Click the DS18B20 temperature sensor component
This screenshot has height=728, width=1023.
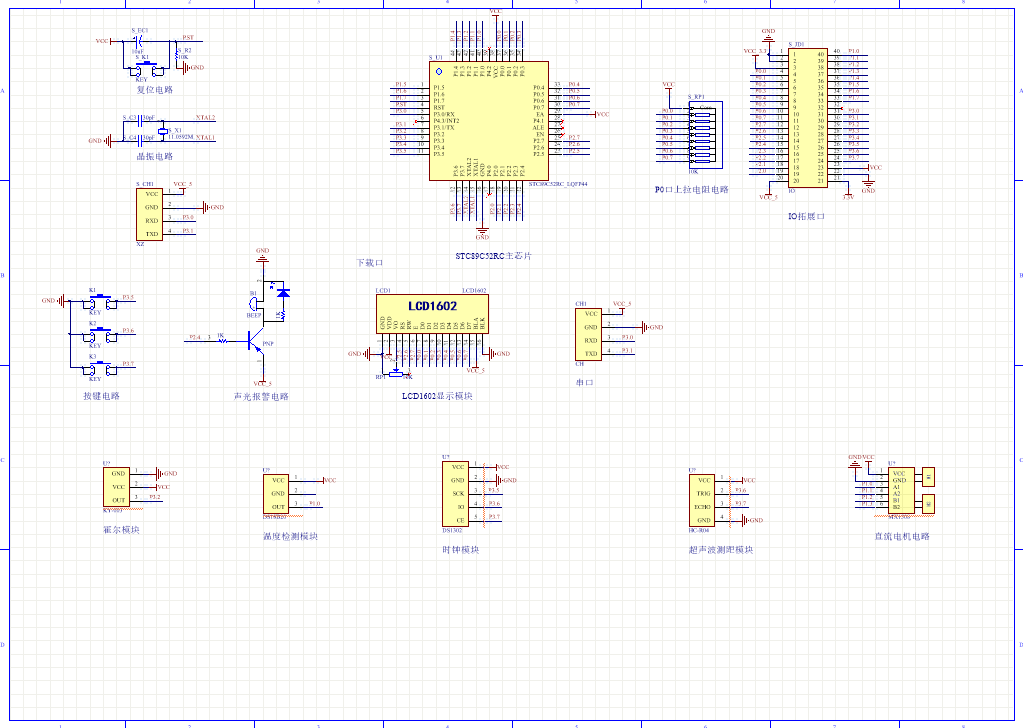click(278, 494)
